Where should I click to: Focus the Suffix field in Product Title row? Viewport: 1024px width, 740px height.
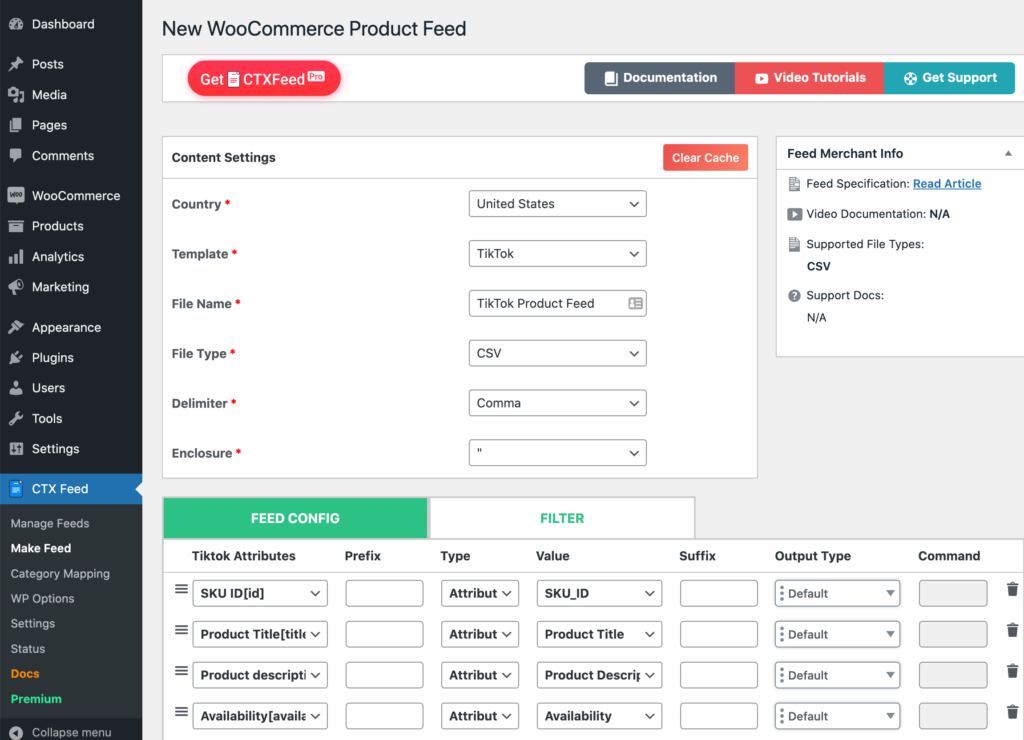click(x=718, y=634)
